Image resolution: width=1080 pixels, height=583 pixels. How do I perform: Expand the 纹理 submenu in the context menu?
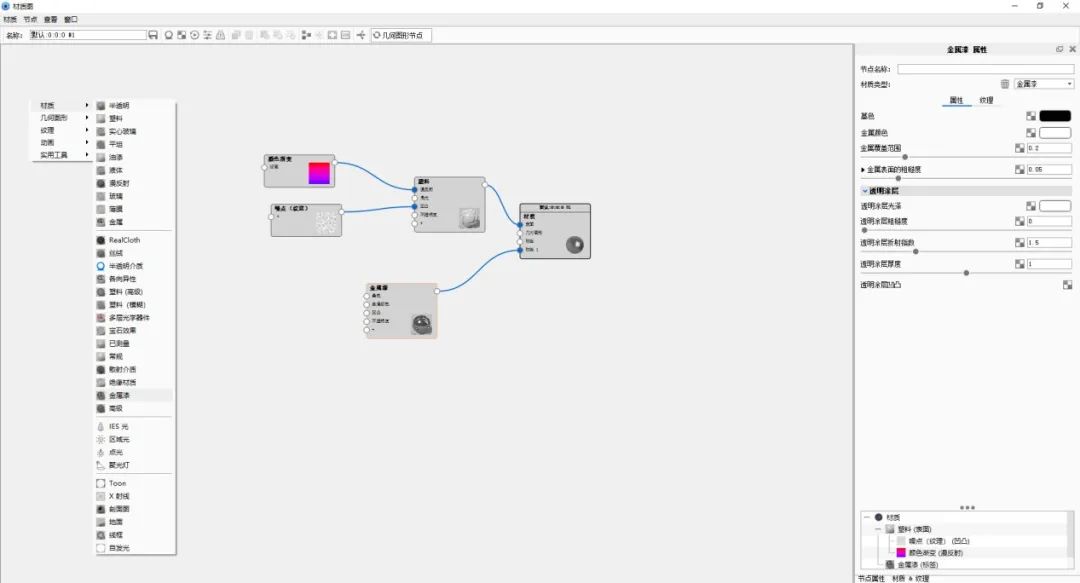pos(62,130)
